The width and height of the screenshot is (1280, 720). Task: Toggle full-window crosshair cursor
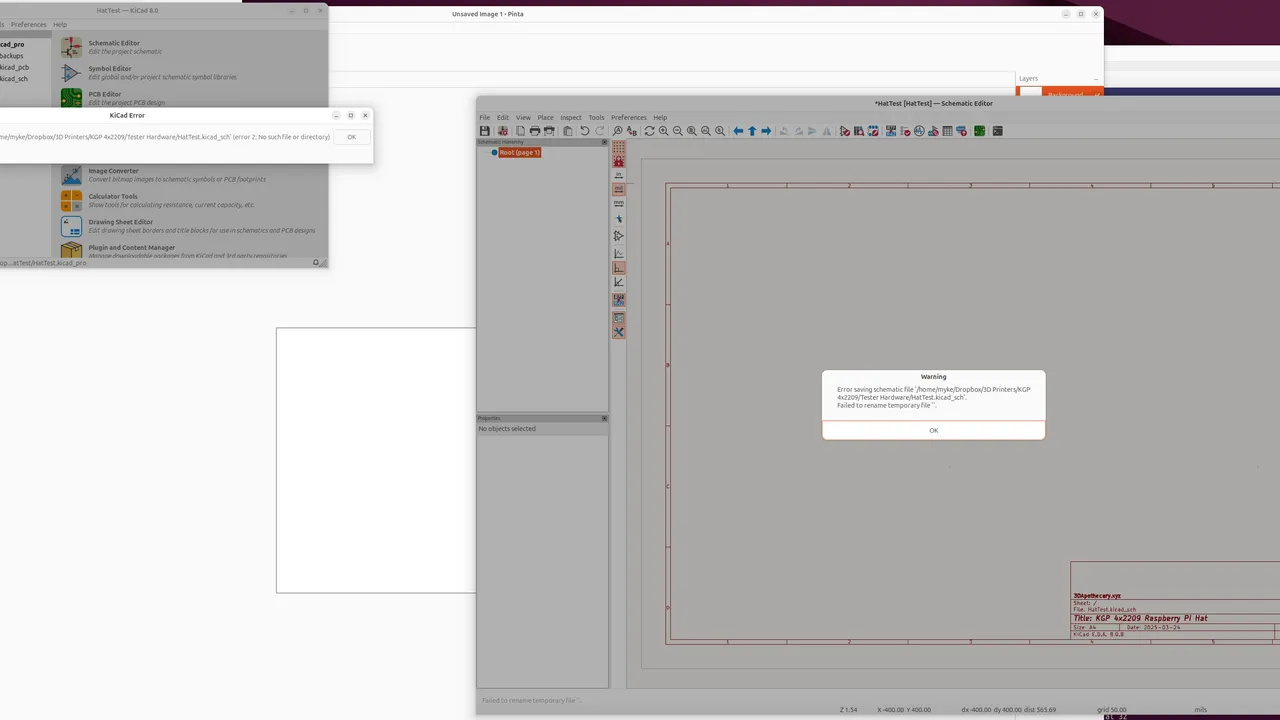(619, 219)
